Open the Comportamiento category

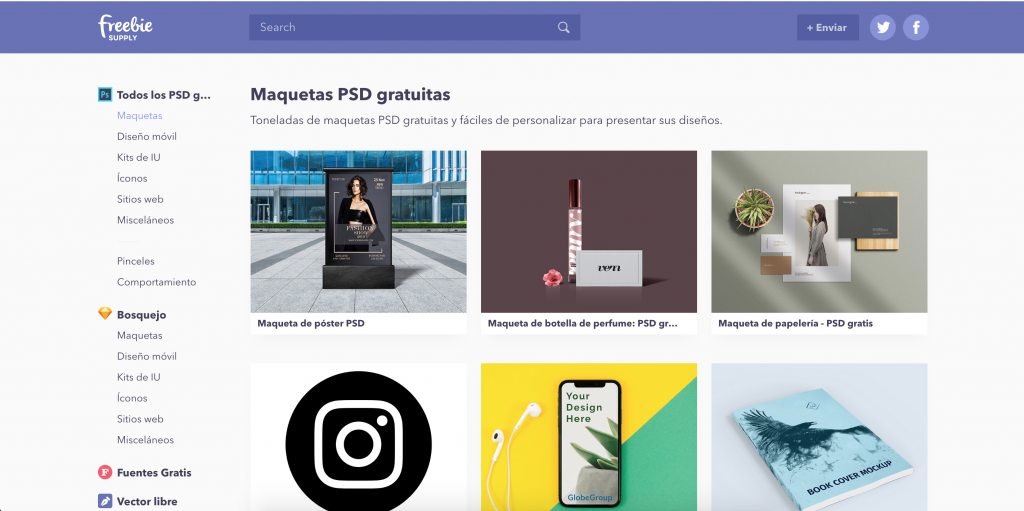pyautogui.click(x=157, y=282)
